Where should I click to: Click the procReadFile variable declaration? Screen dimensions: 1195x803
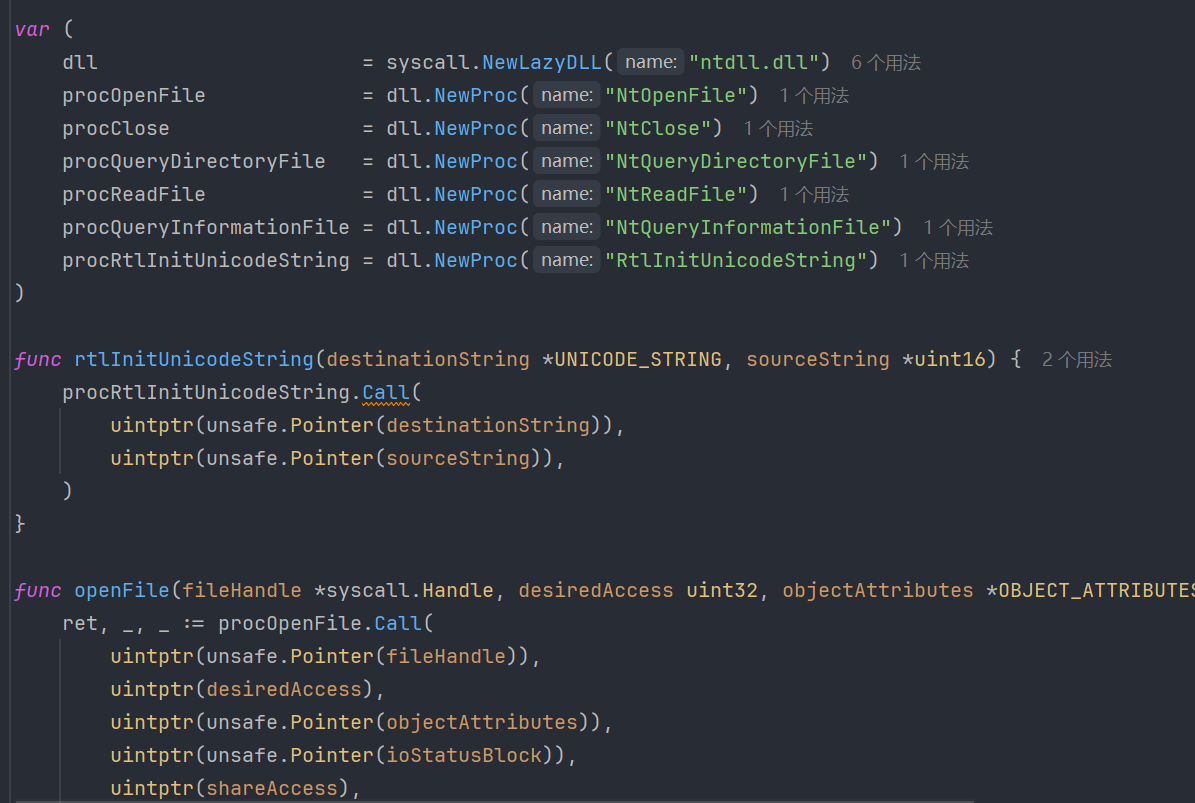point(134,194)
